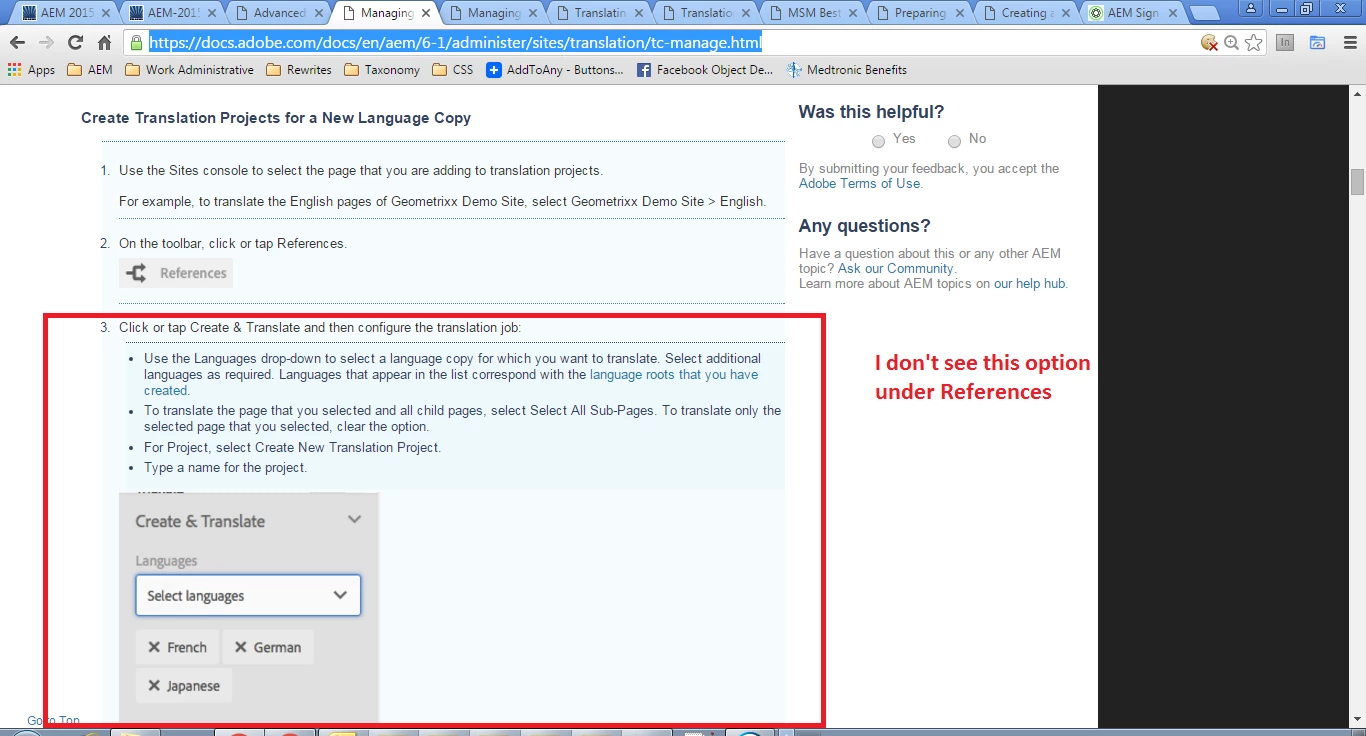
Task: Click the 'Was this helpful?' heading
Action: click(x=871, y=112)
